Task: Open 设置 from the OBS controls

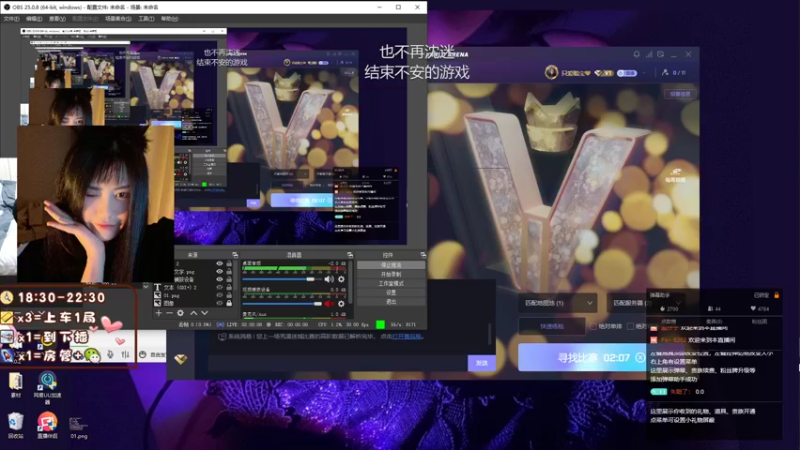Action: pyautogui.click(x=391, y=293)
